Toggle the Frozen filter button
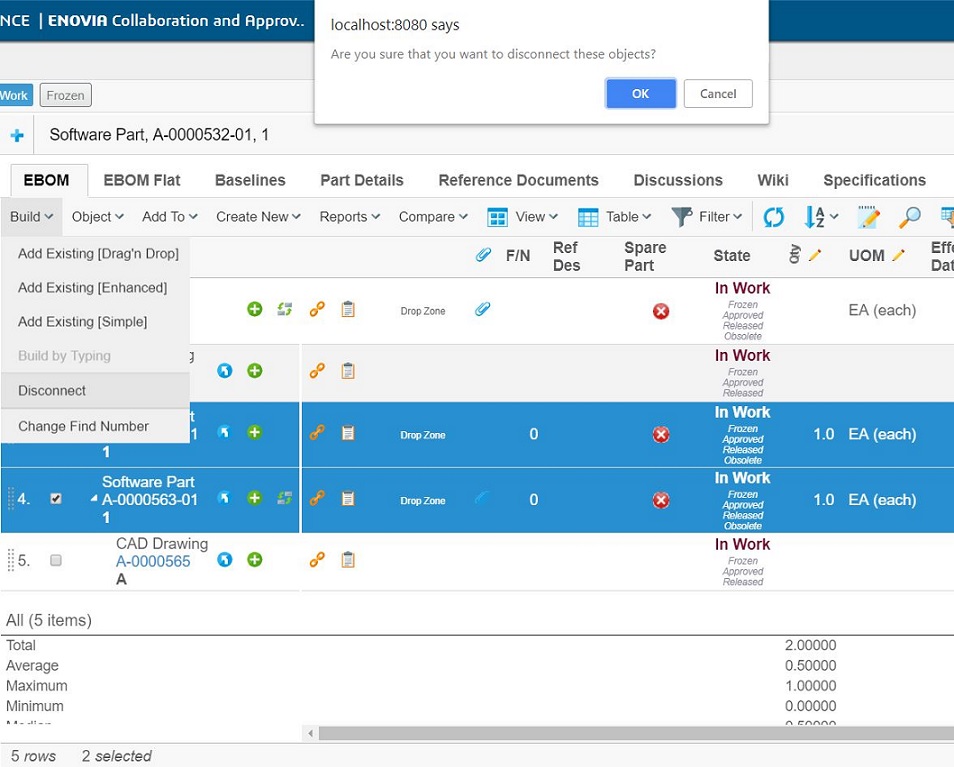Viewport: 954px width, 767px height. [x=66, y=95]
